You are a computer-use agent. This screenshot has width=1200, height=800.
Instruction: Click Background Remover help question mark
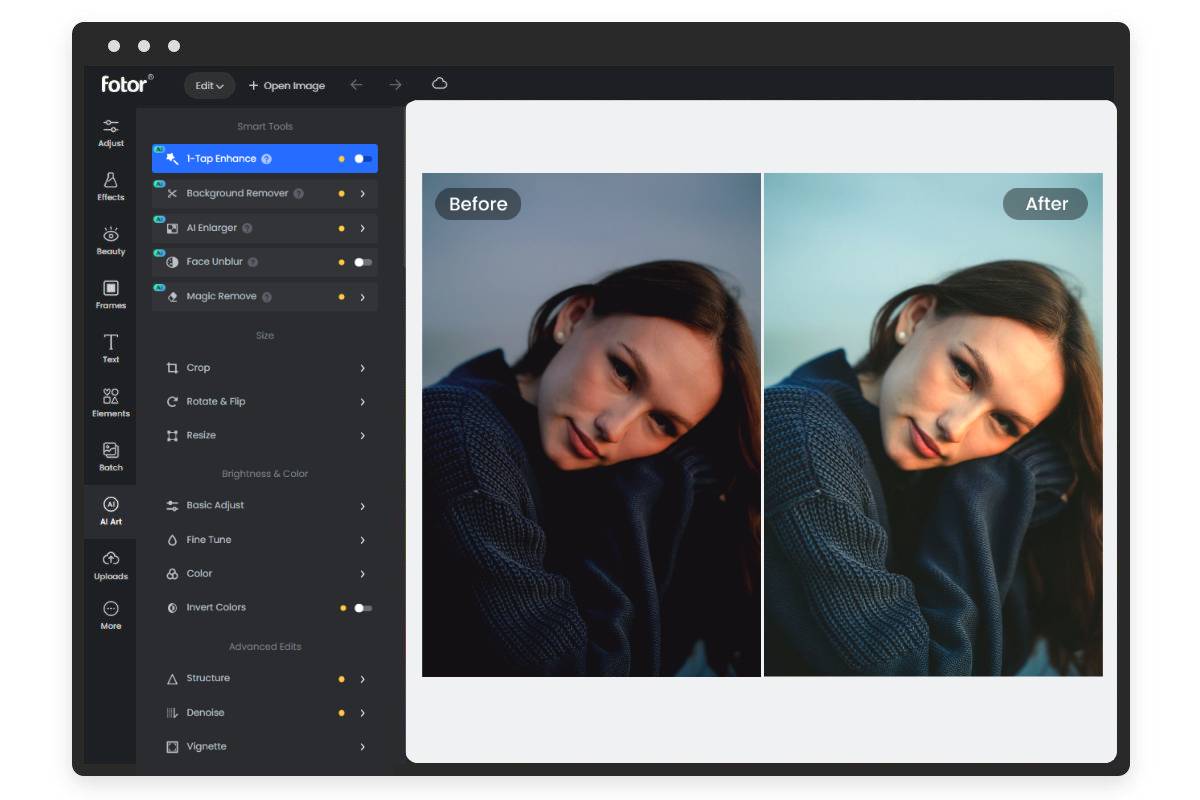298,194
